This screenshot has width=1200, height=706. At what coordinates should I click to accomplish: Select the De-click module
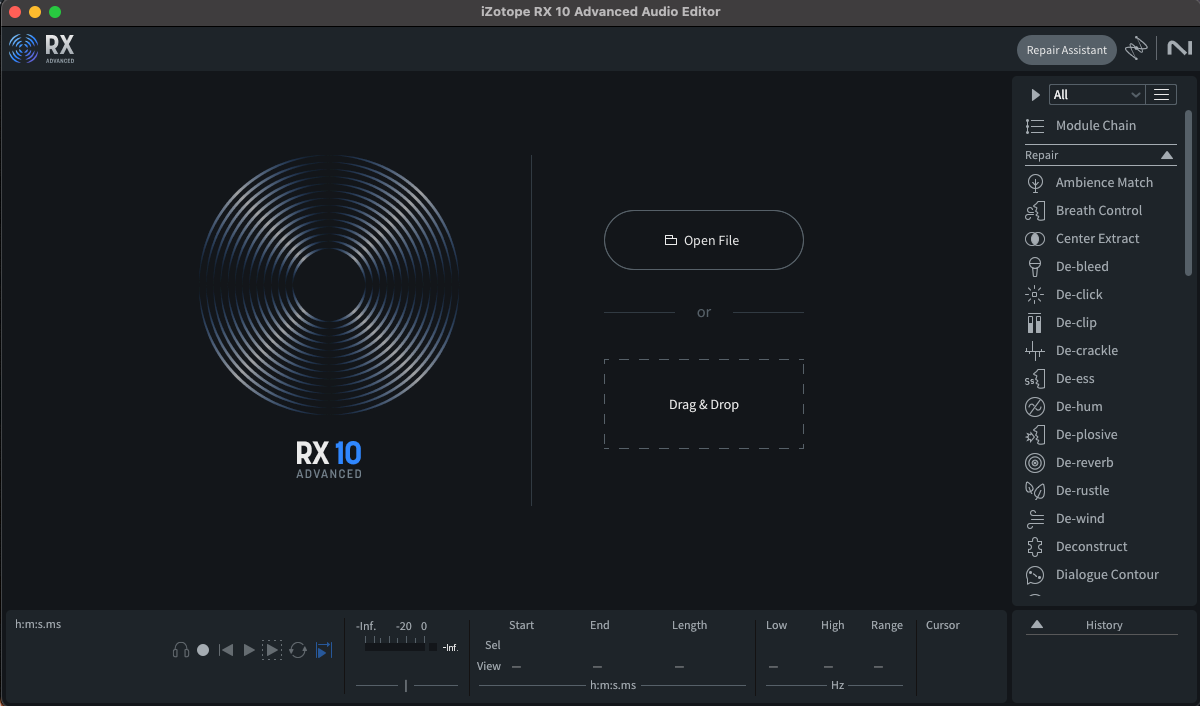[1078, 294]
